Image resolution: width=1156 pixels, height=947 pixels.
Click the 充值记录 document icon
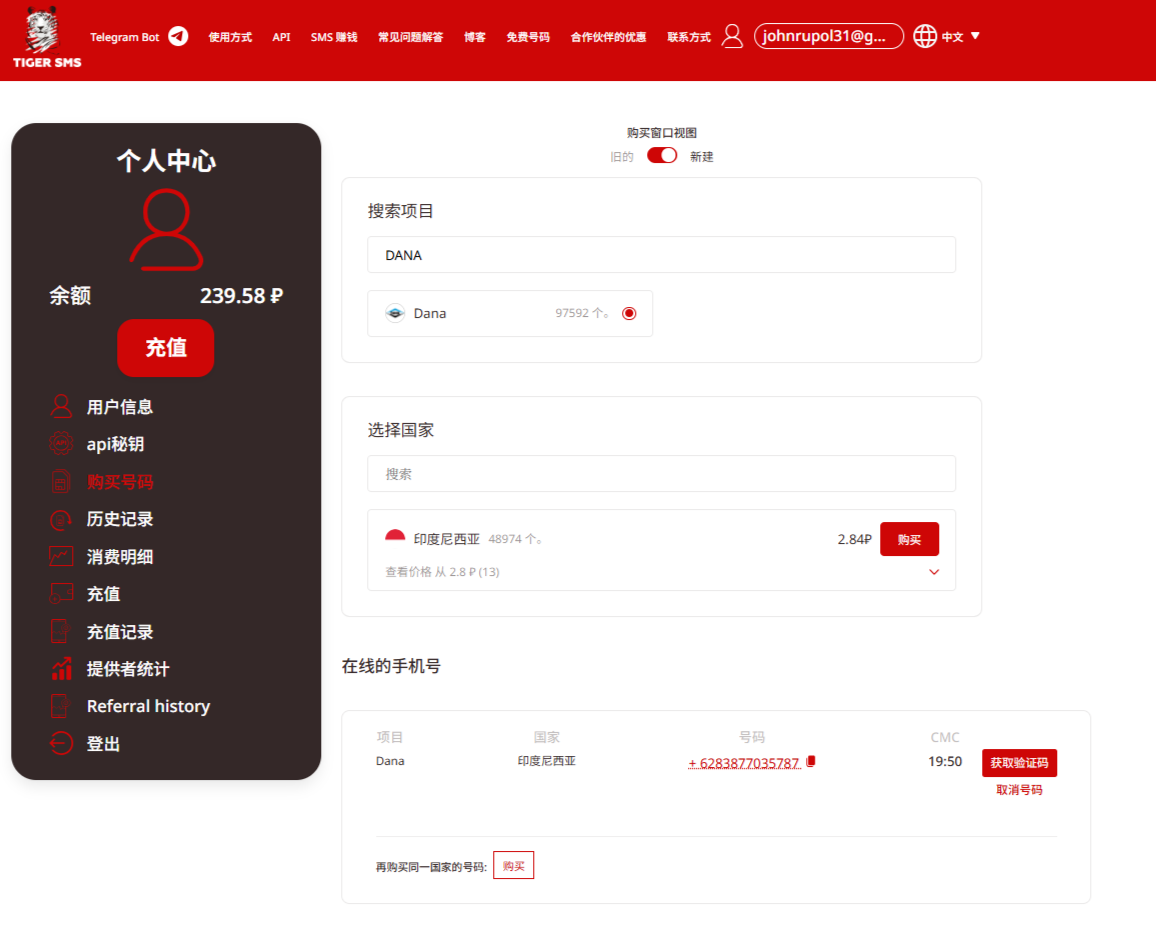click(x=61, y=632)
